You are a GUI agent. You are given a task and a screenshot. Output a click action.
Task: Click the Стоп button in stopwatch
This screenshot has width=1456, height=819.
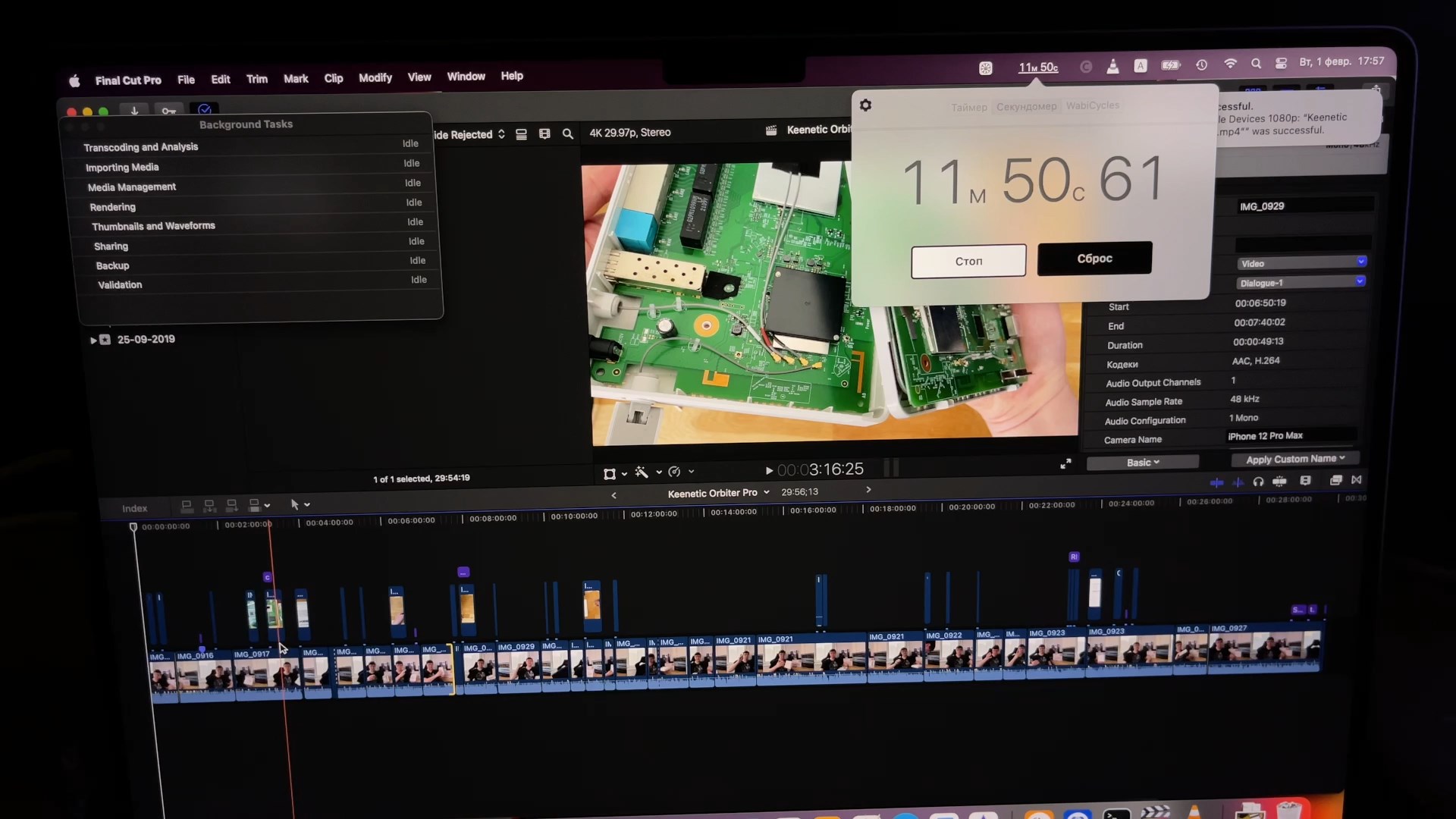(x=968, y=261)
